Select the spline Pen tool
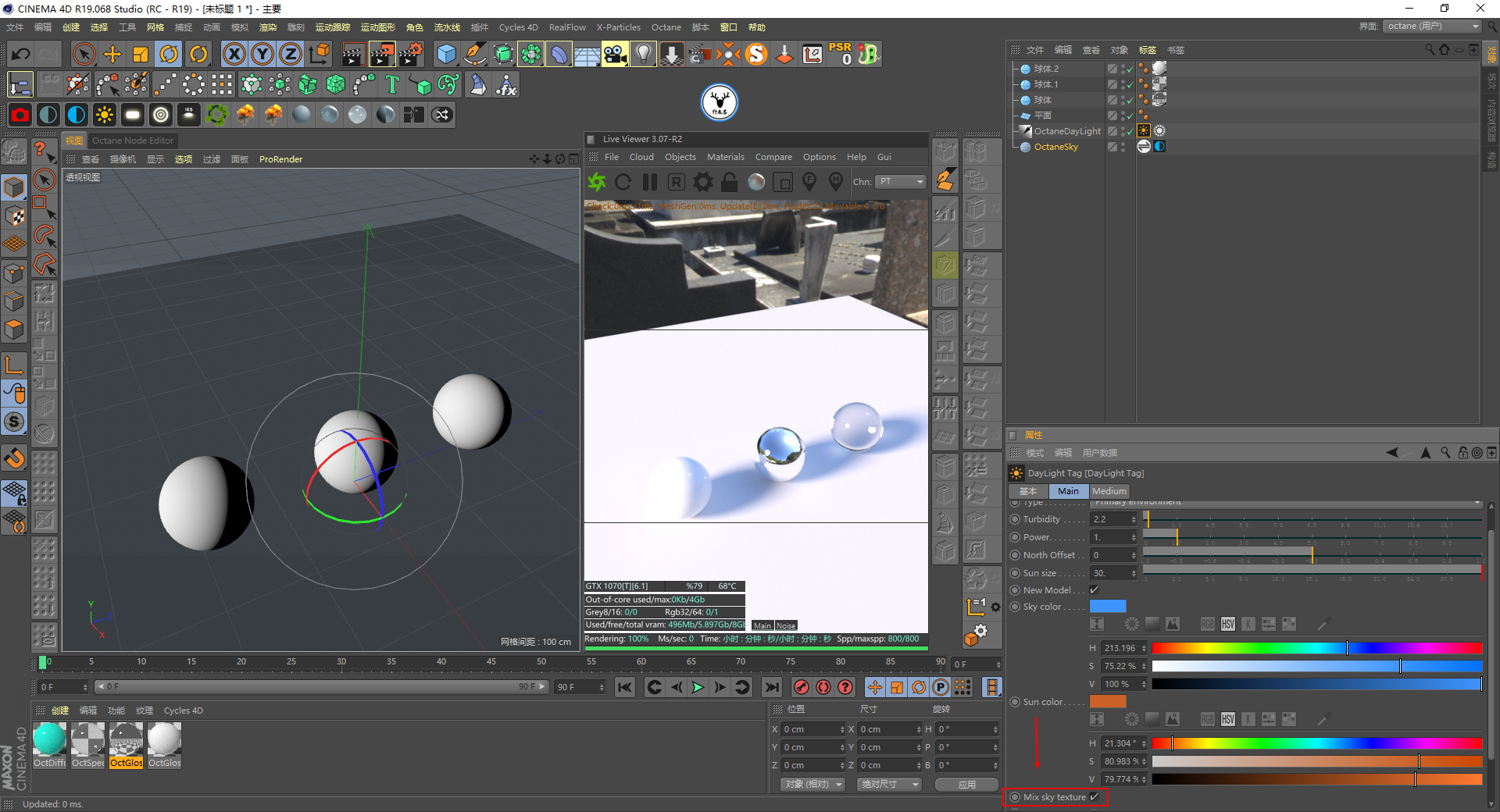The height and width of the screenshot is (812, 1500). click(x=474, y=54)
